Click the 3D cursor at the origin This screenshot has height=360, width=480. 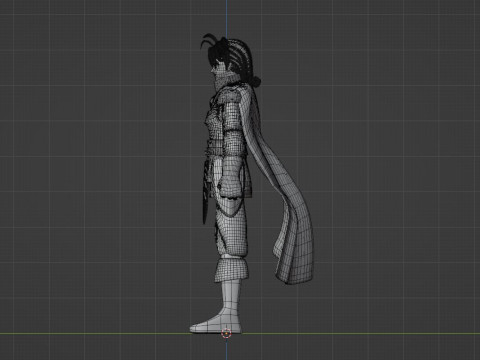point(226,333)
